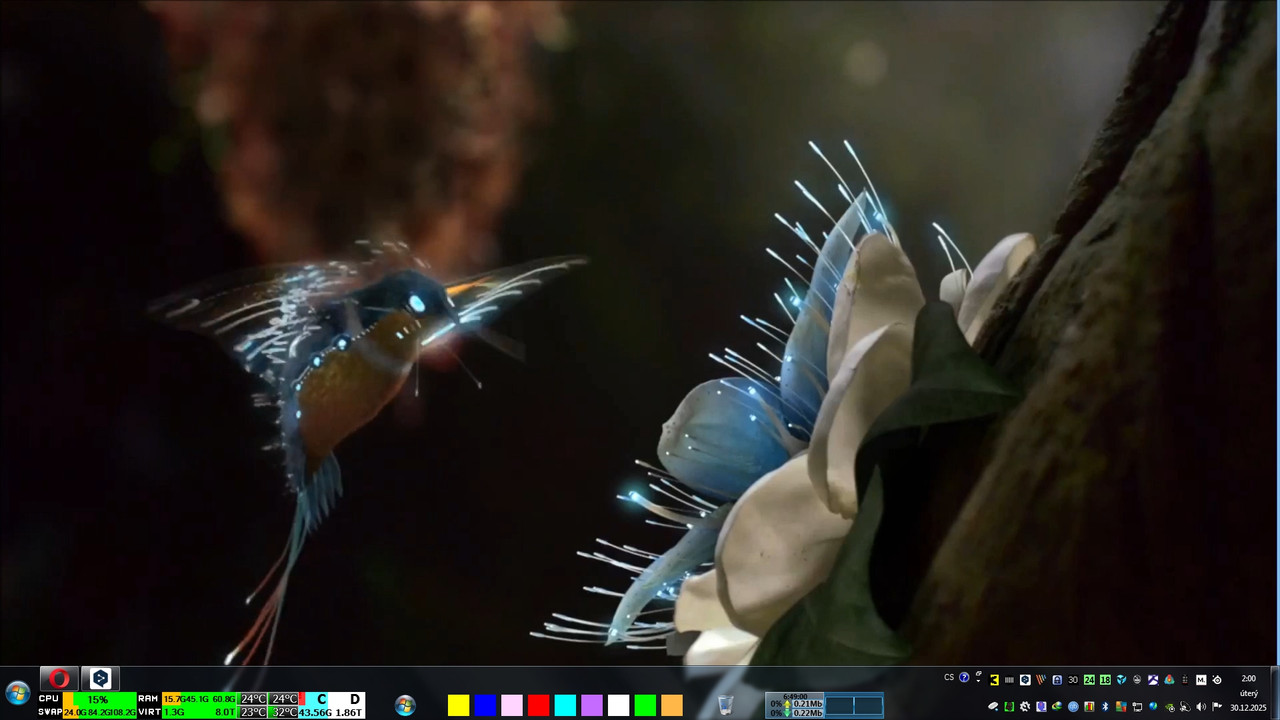Click the blue round globe tray icon
The height and width of the screenshot is (720, 1280).
click(1073, 707)
